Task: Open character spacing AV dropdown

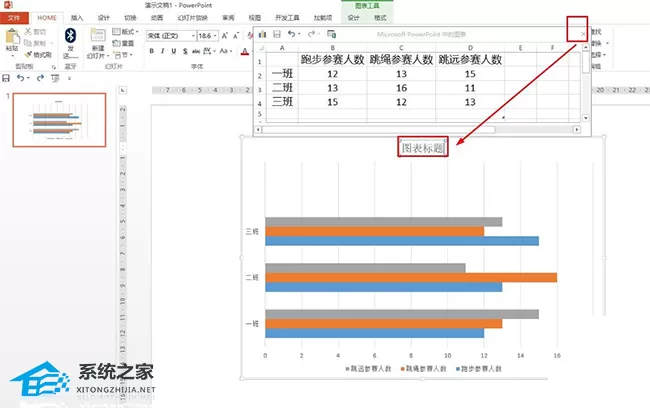Action: click(x=209, y=51)
